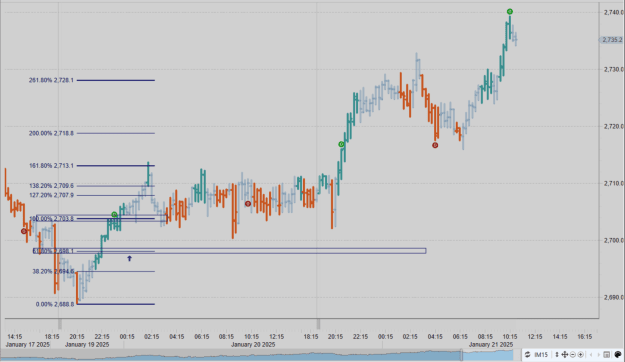
Task: Click the 127.20% 2,707.9 Fibonacci label
Action: coord(51,195)
